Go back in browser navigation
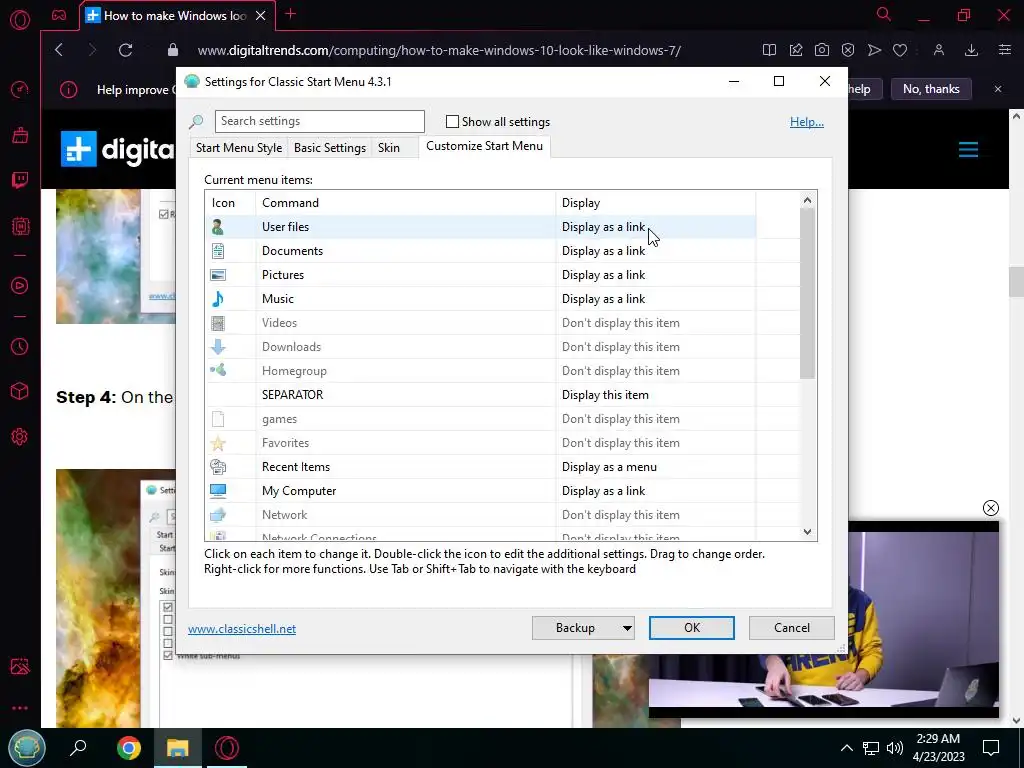The image size is (1024, 768). pyautogui.click(x=59, y=50)
